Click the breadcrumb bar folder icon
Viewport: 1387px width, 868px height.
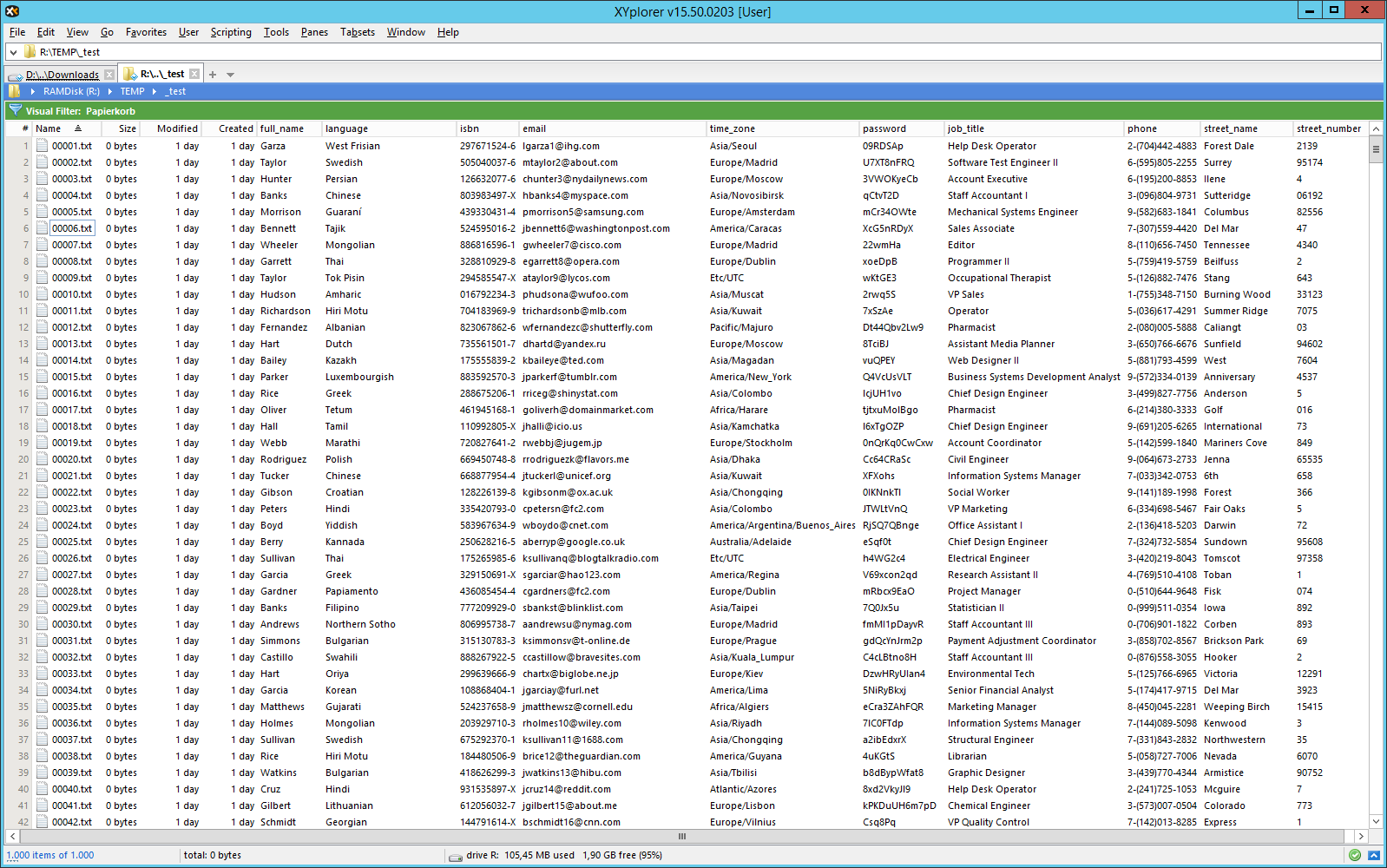(14, 91)
